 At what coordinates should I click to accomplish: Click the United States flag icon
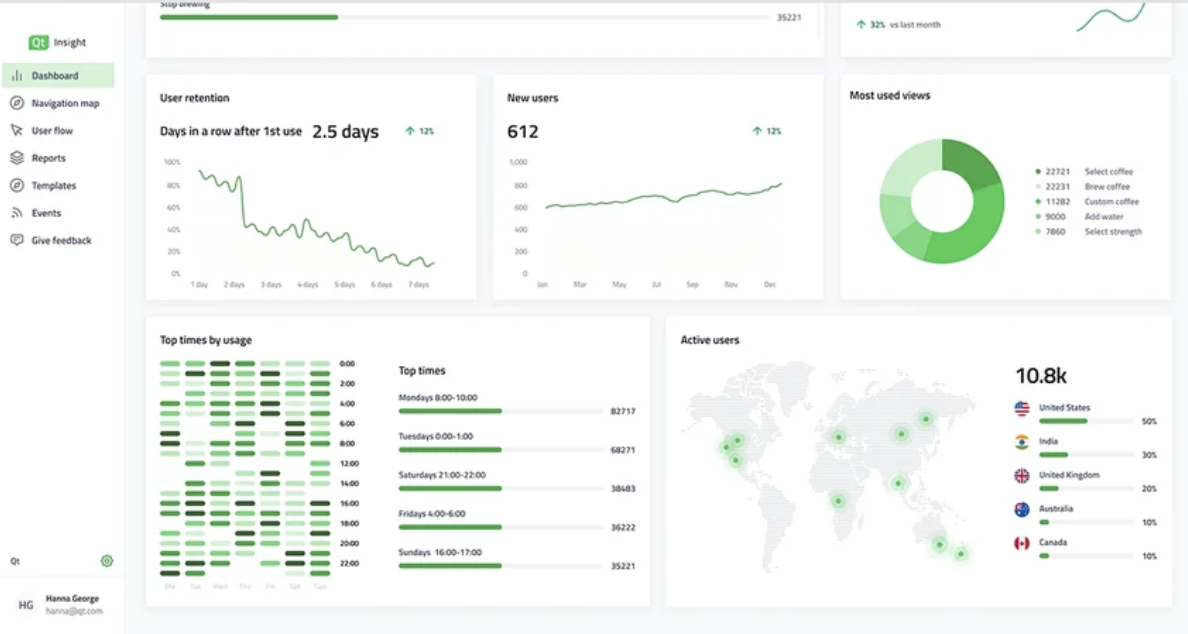pos(1022,408)
